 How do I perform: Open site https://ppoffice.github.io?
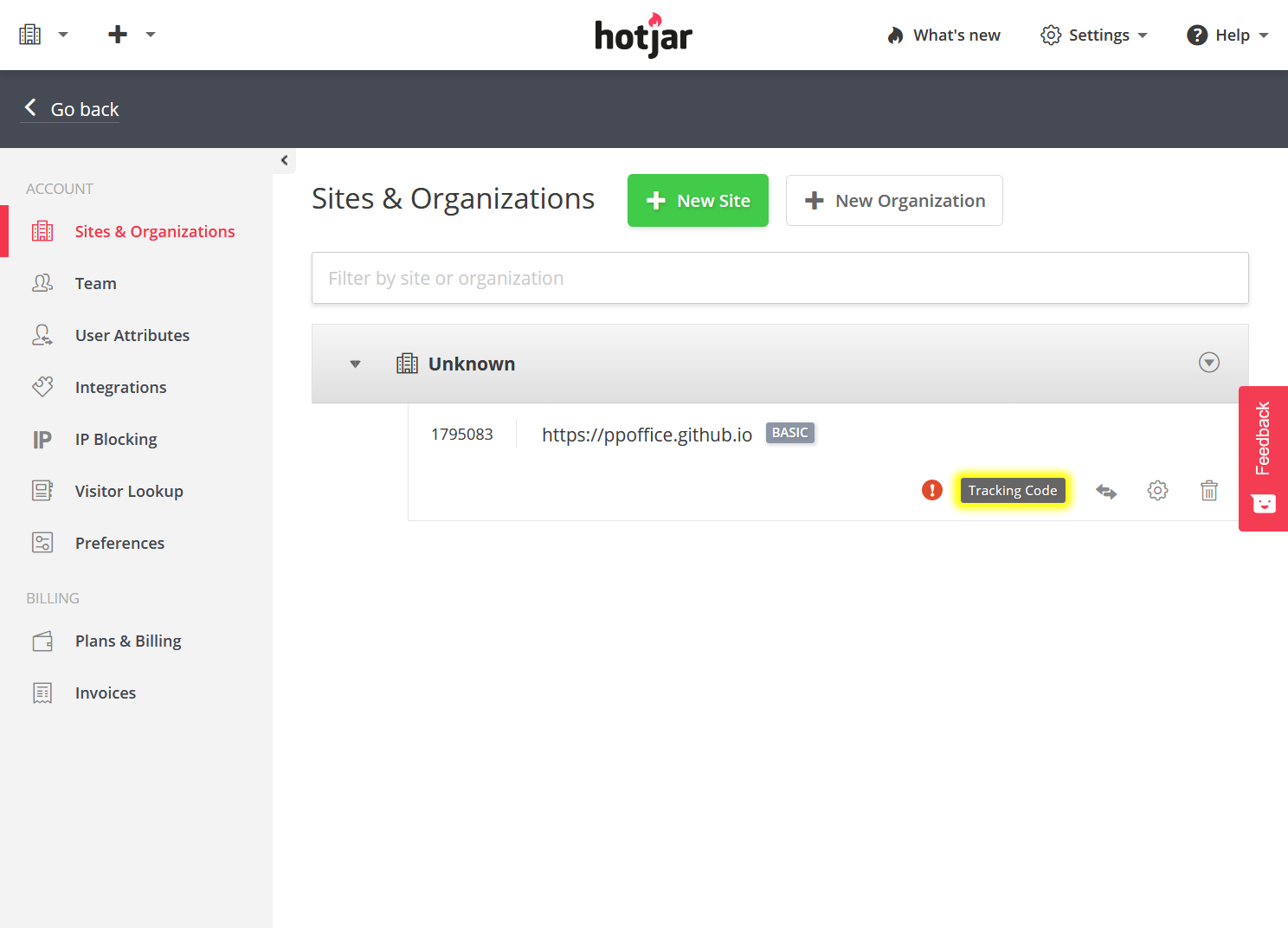[x=647, y=435]
